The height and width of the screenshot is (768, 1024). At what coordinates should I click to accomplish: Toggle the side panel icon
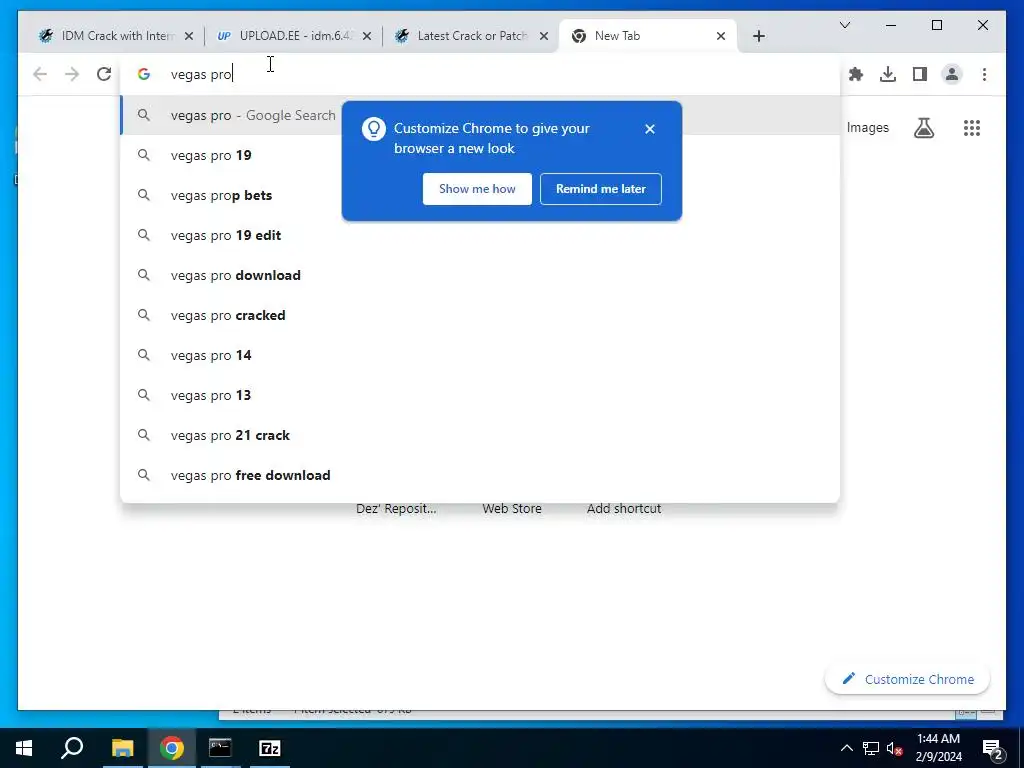point(920,74)
